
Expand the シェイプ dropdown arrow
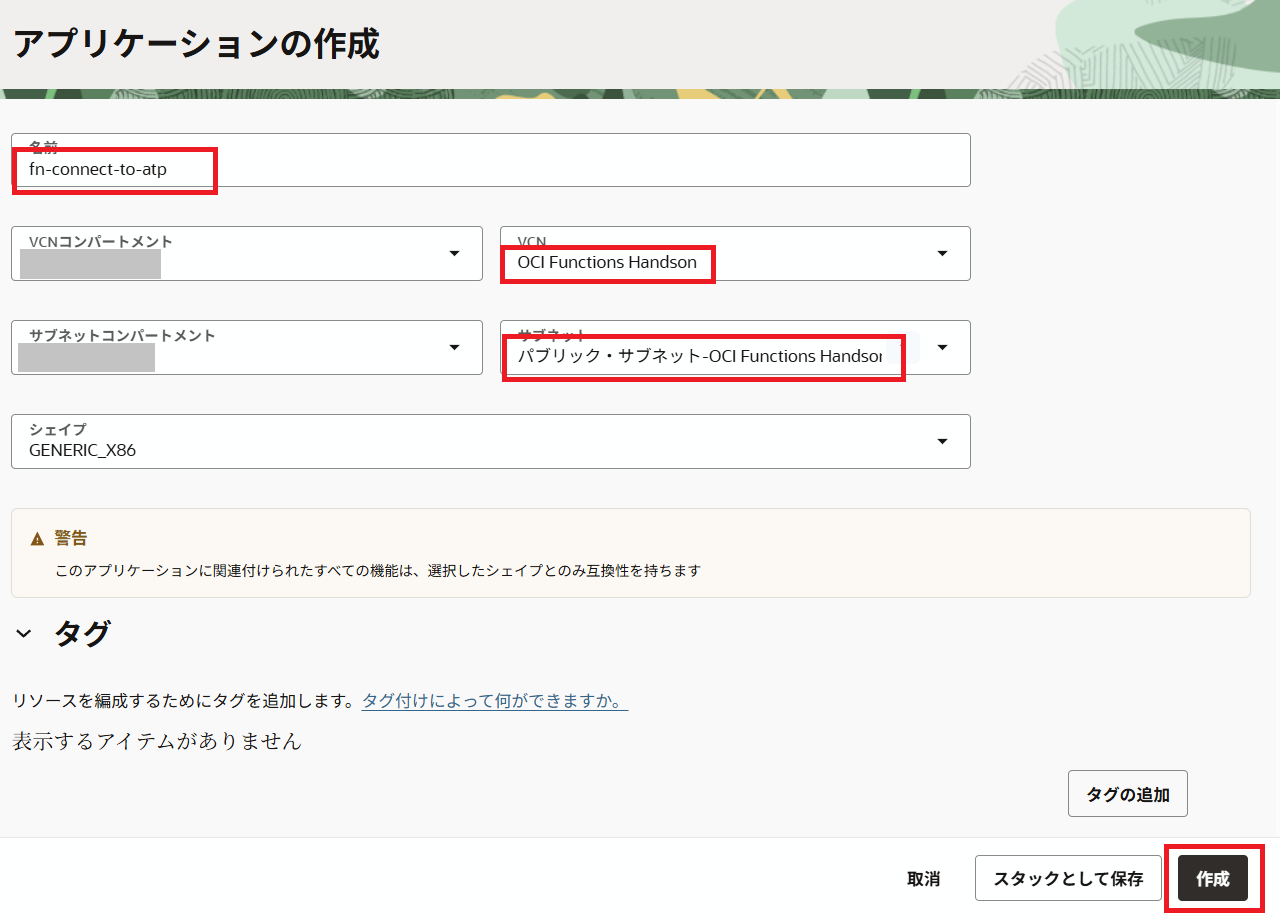tap(942, 441)
